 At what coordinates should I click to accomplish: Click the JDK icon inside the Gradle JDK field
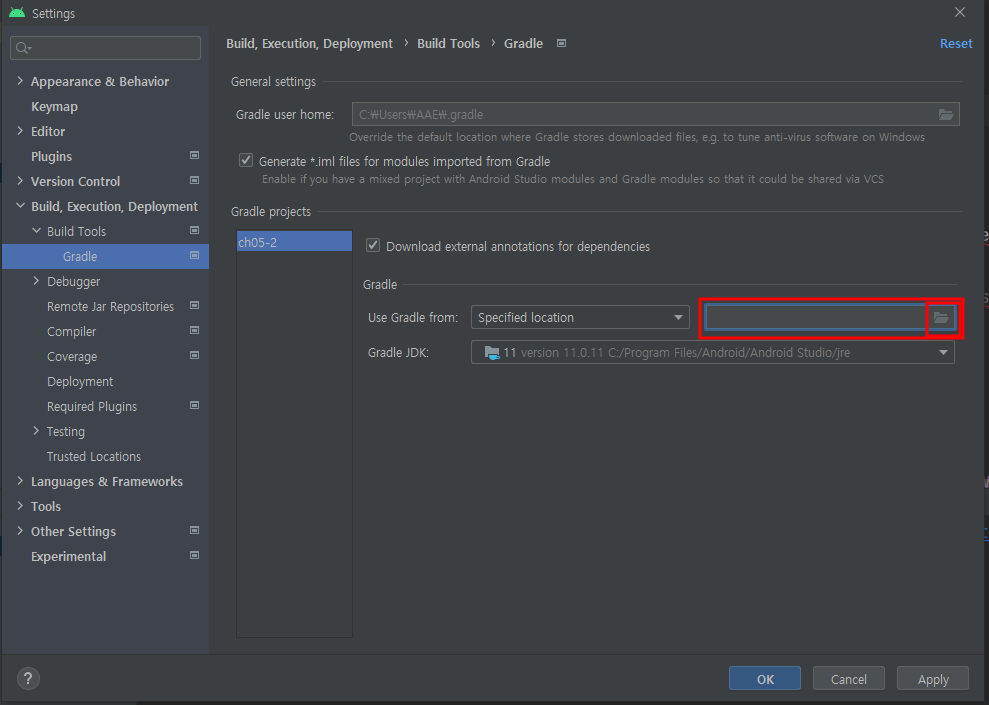point(489,352)
